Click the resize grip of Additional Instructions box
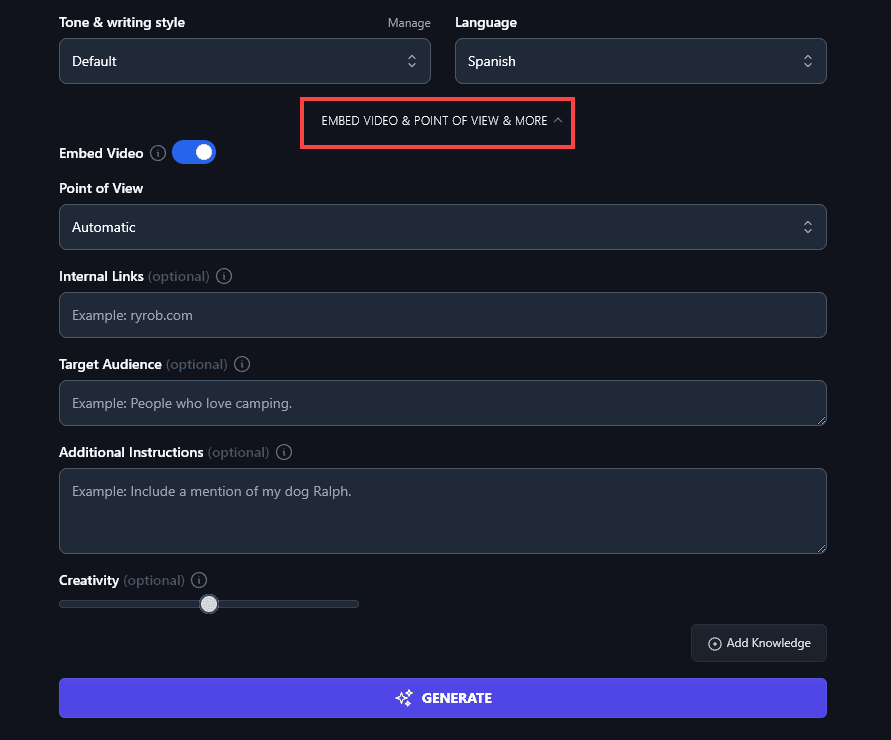 821,548
